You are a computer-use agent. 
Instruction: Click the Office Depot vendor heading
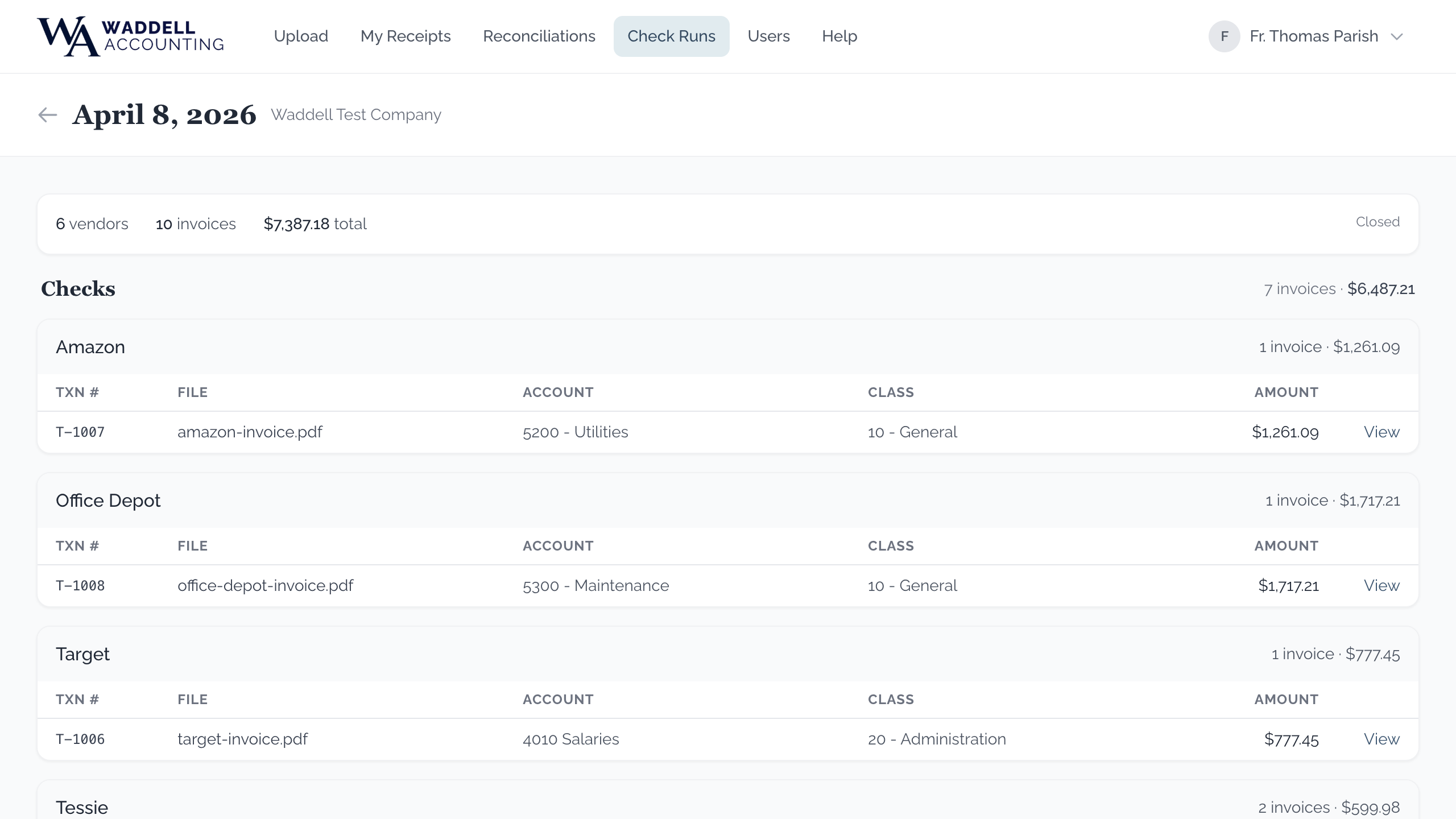[x=108, y=500]
